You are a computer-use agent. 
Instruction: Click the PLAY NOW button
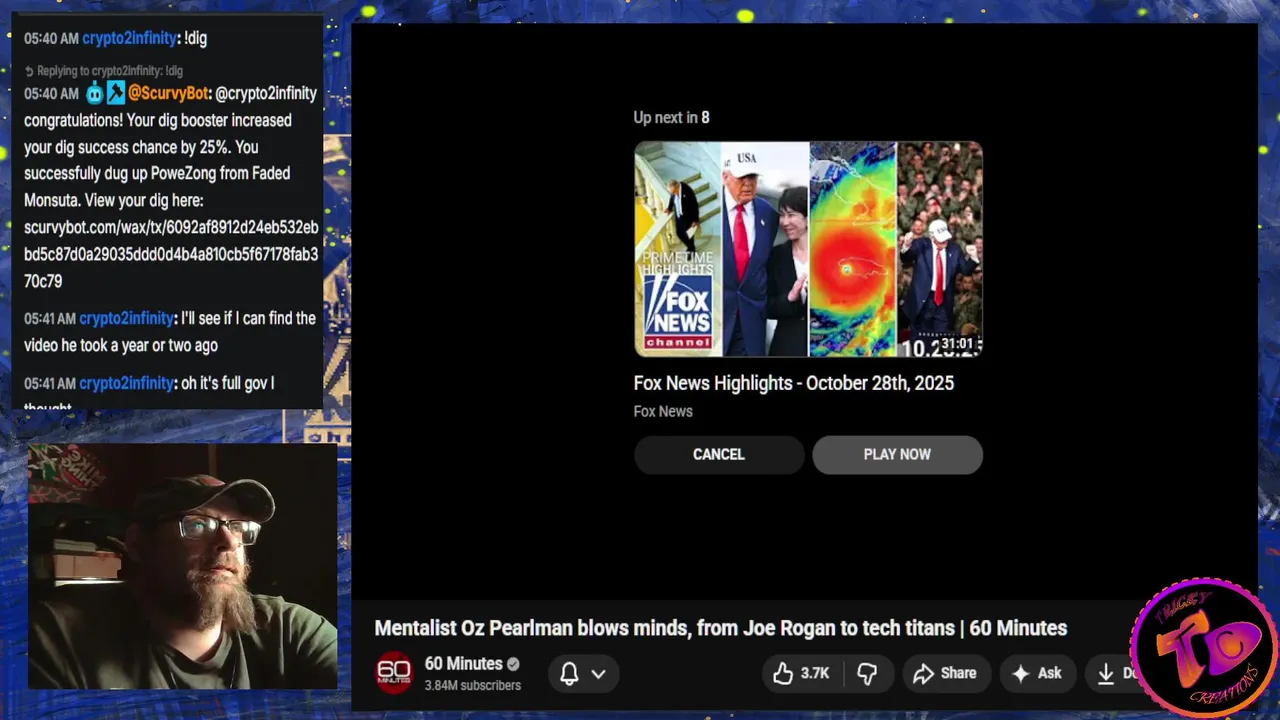point(897,454)
